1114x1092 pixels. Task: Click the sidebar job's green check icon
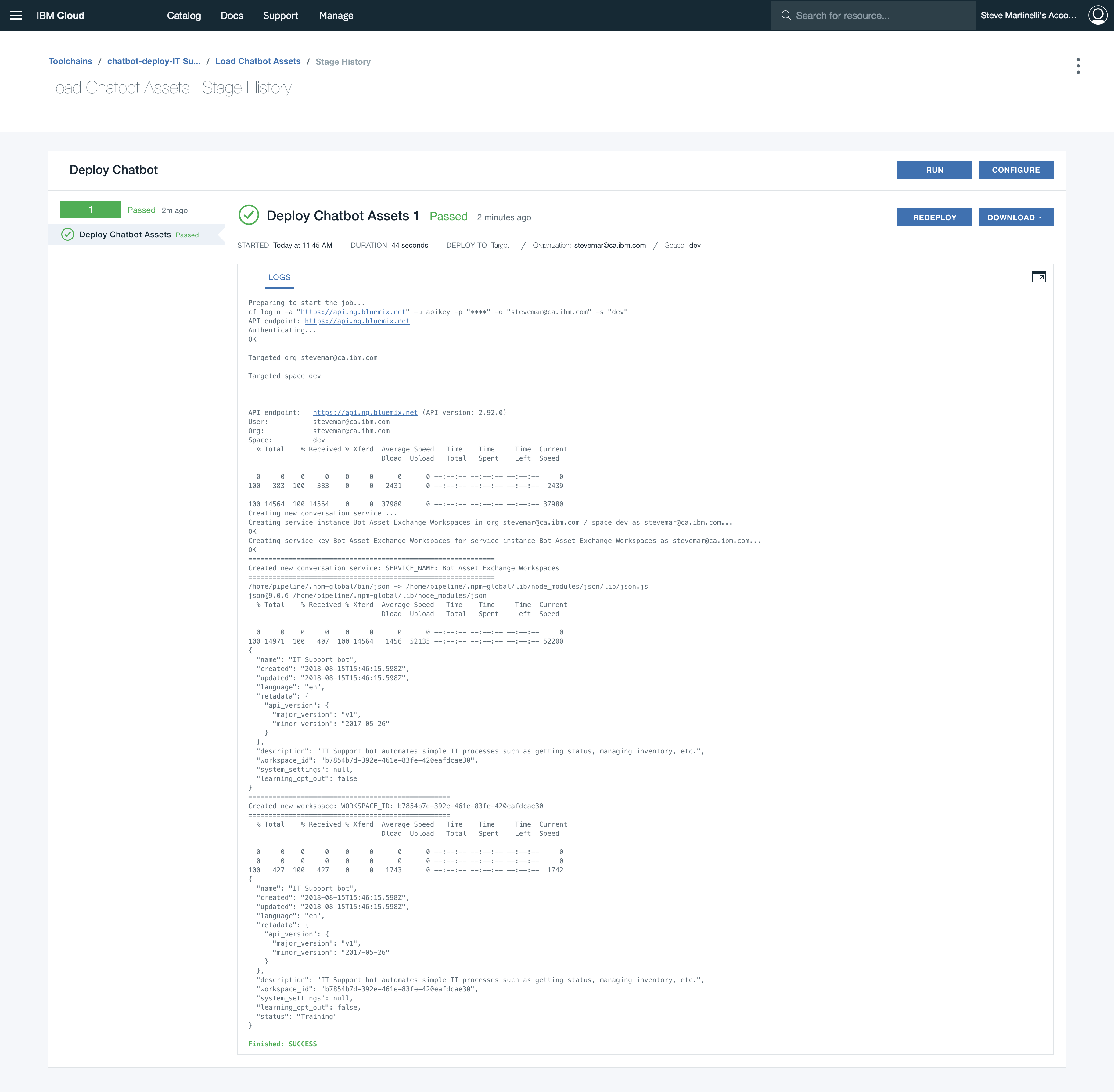[68, 235]
